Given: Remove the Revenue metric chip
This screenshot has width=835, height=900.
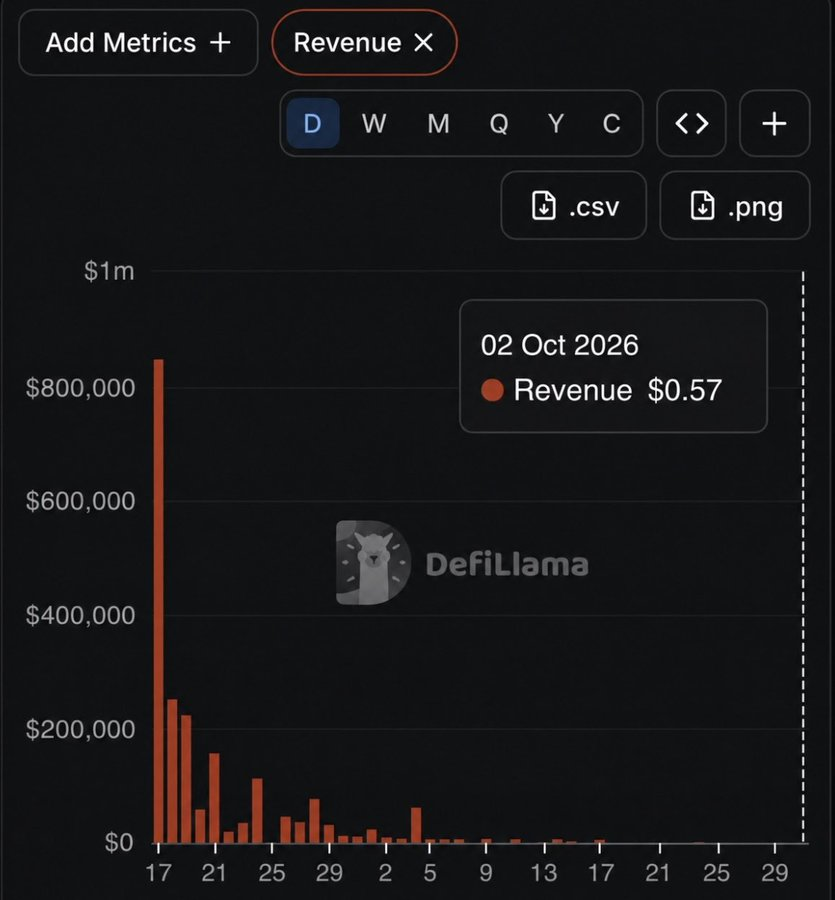Looking at the screenshot, I should (x=424, y=42).
